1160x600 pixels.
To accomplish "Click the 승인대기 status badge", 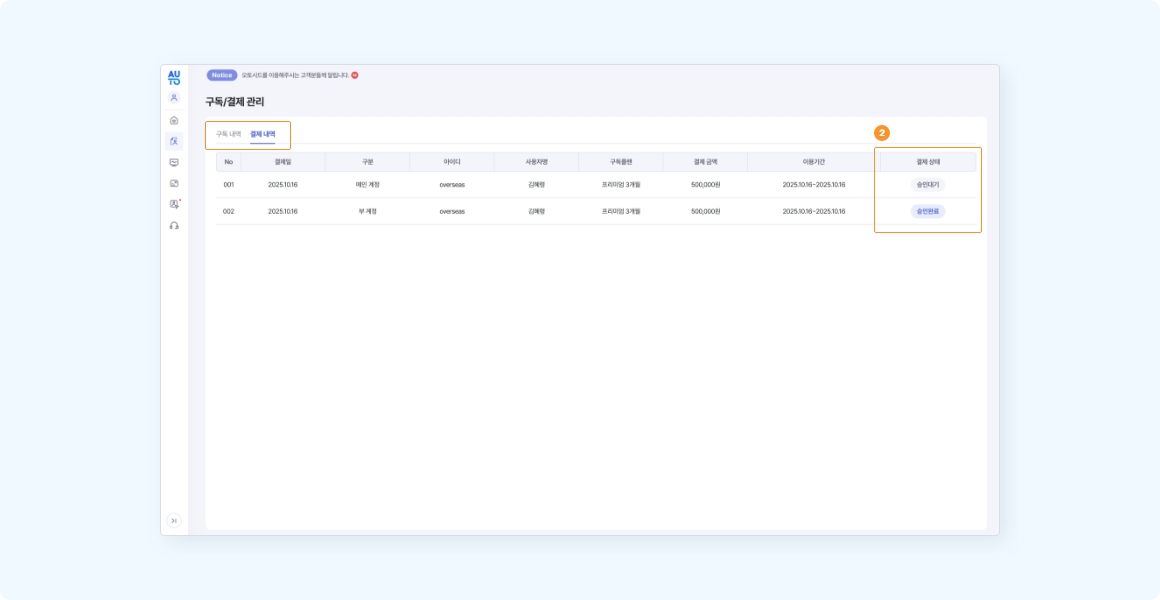I will 927,185.
